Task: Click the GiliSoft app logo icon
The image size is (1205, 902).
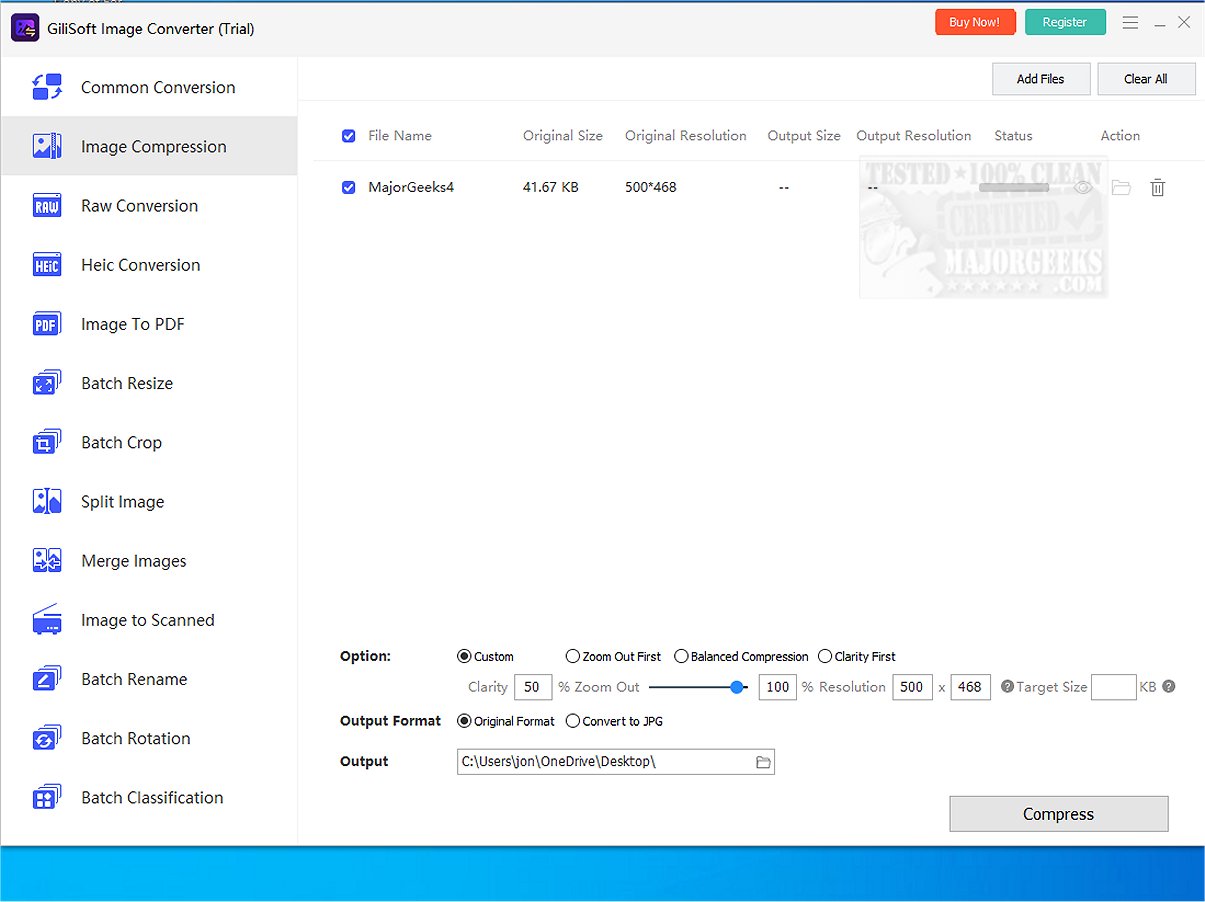Action: [x=24, y=28]
